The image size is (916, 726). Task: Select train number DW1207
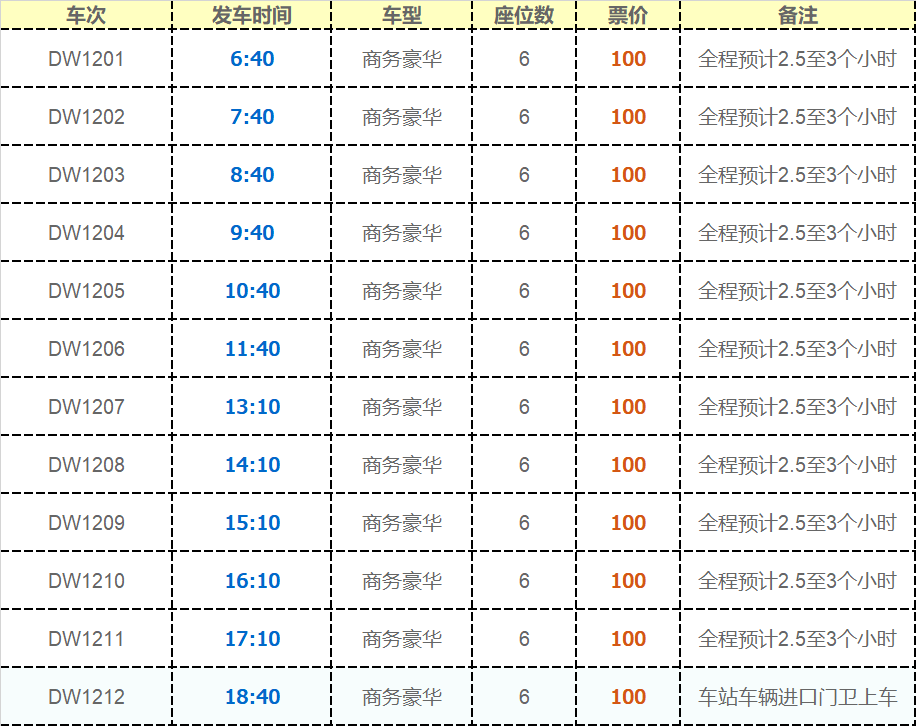86,407
